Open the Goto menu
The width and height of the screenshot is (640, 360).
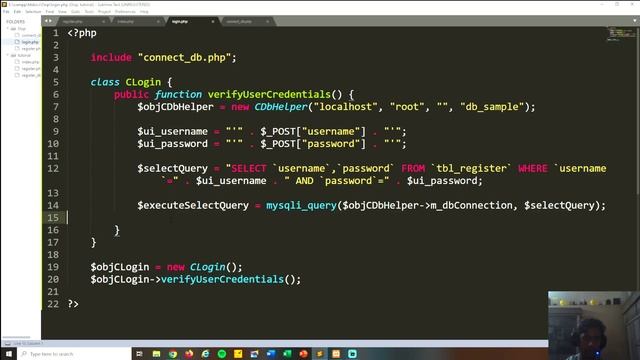[76, 12]
